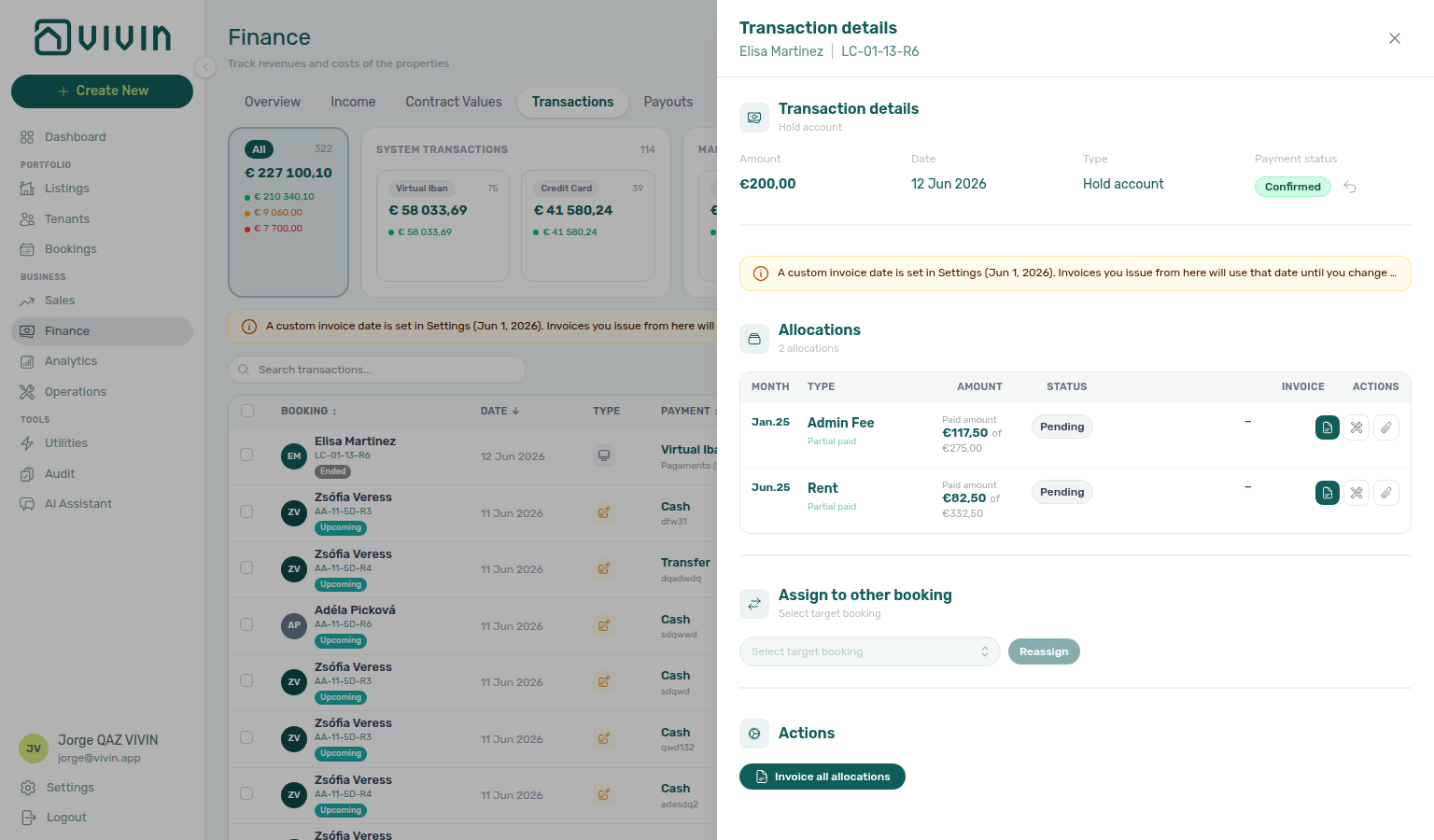Check the Adéla Picková row checkbox
The width and height of the screenshot is (1434, 840).
(x=246, y=624)
